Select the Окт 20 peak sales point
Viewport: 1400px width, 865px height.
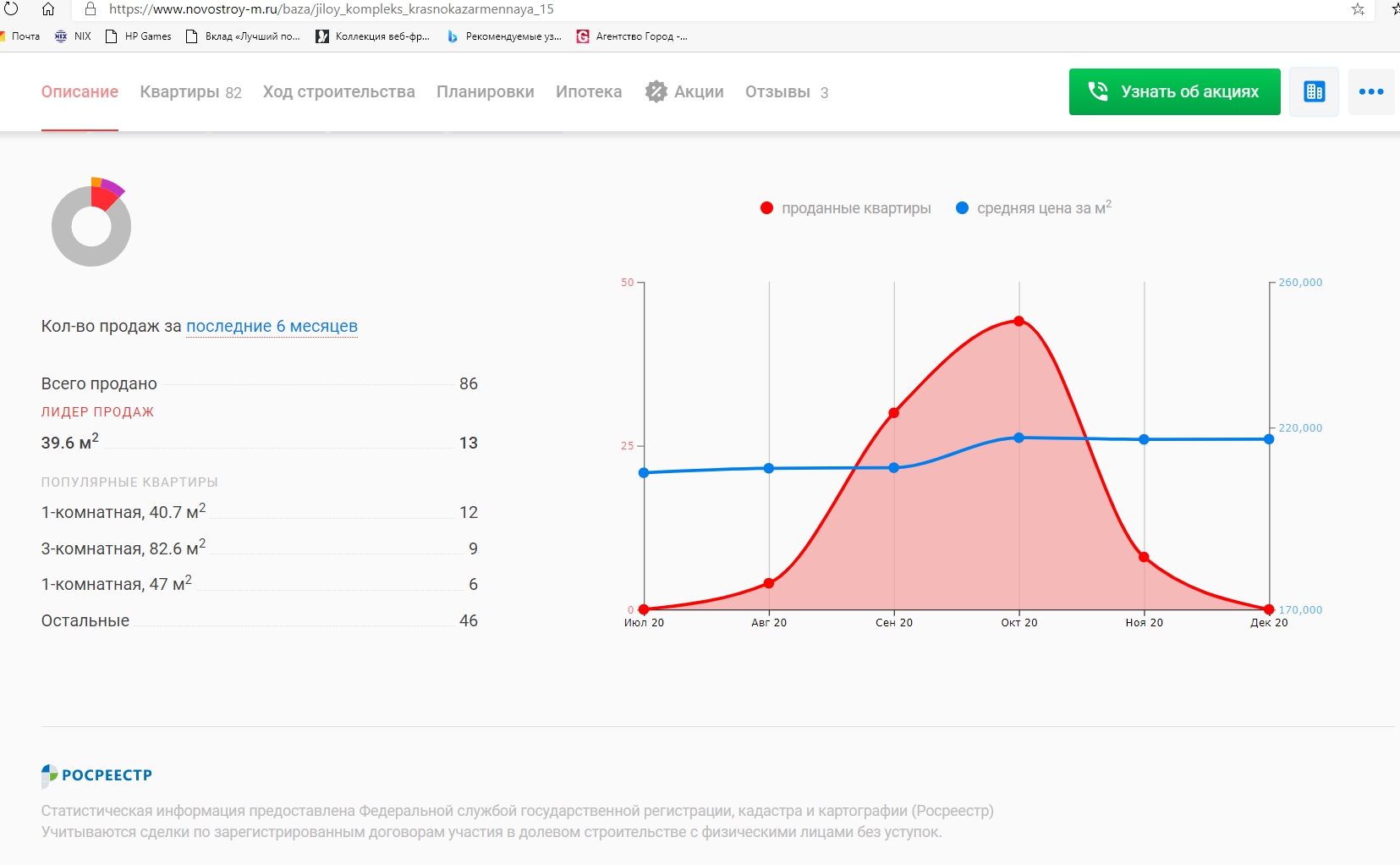[1018, 322]
